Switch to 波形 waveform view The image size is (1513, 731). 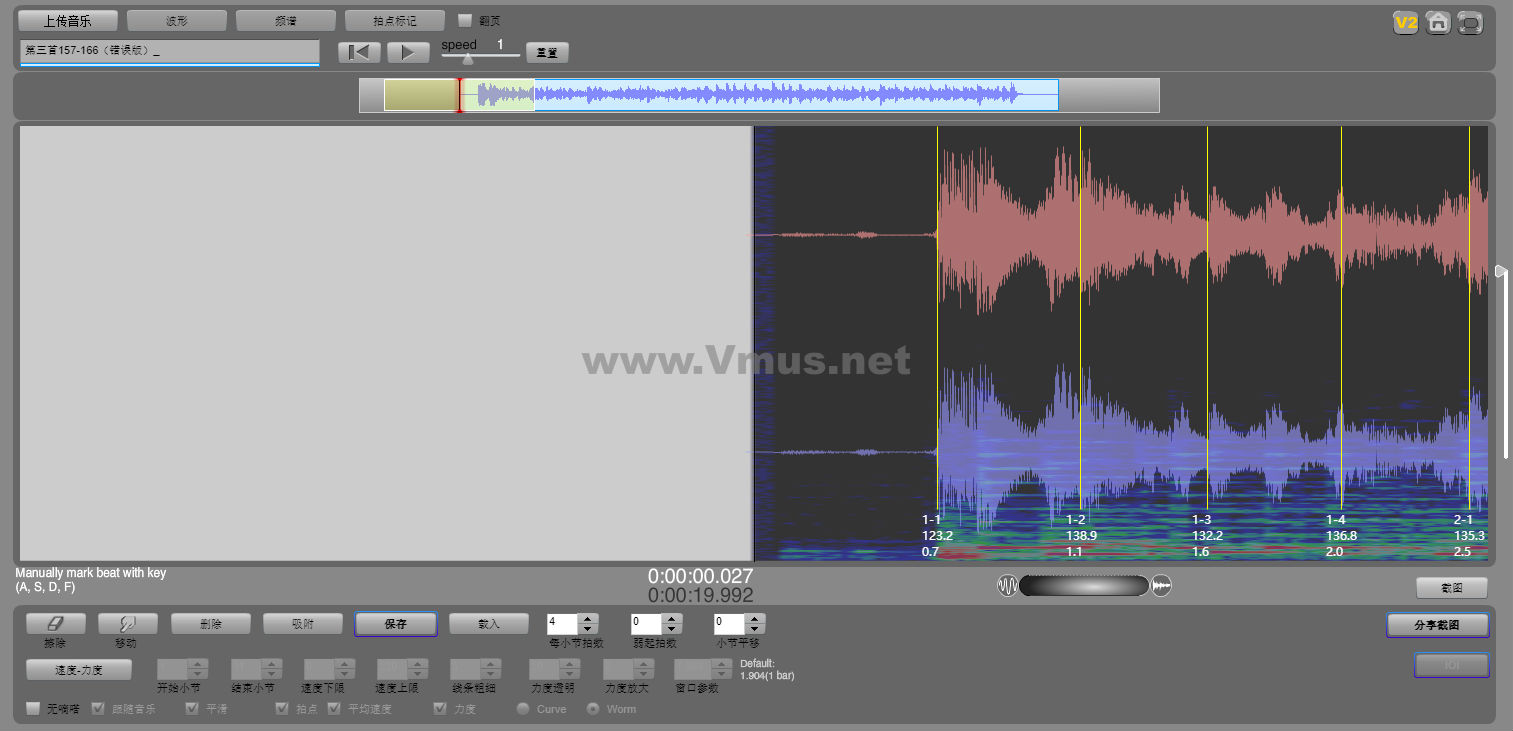[x=177, y=21]
